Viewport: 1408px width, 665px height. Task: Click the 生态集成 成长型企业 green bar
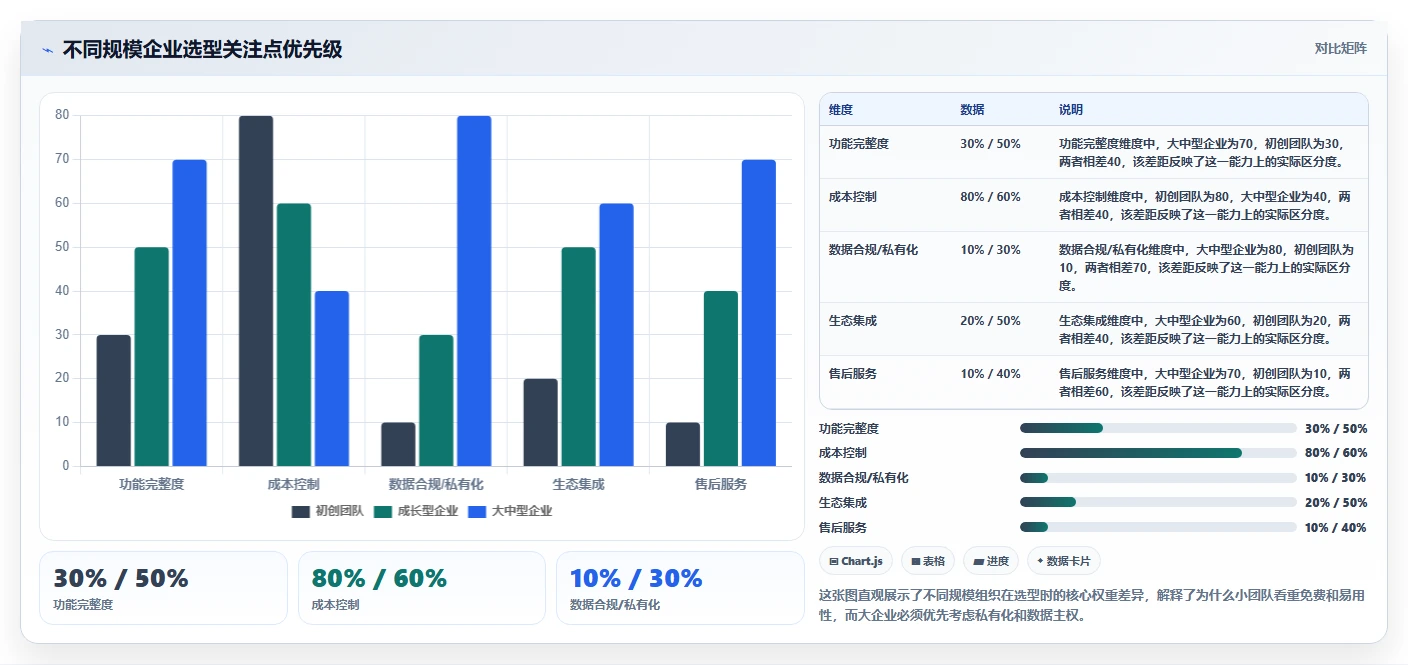coord(578,357)
